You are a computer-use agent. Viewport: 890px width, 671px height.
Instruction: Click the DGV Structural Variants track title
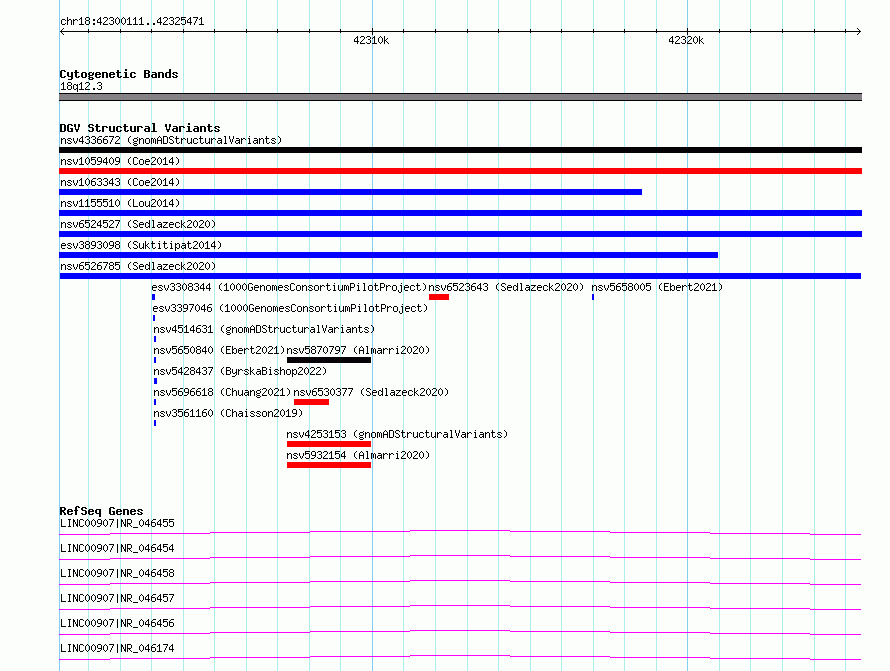point(140,128)
